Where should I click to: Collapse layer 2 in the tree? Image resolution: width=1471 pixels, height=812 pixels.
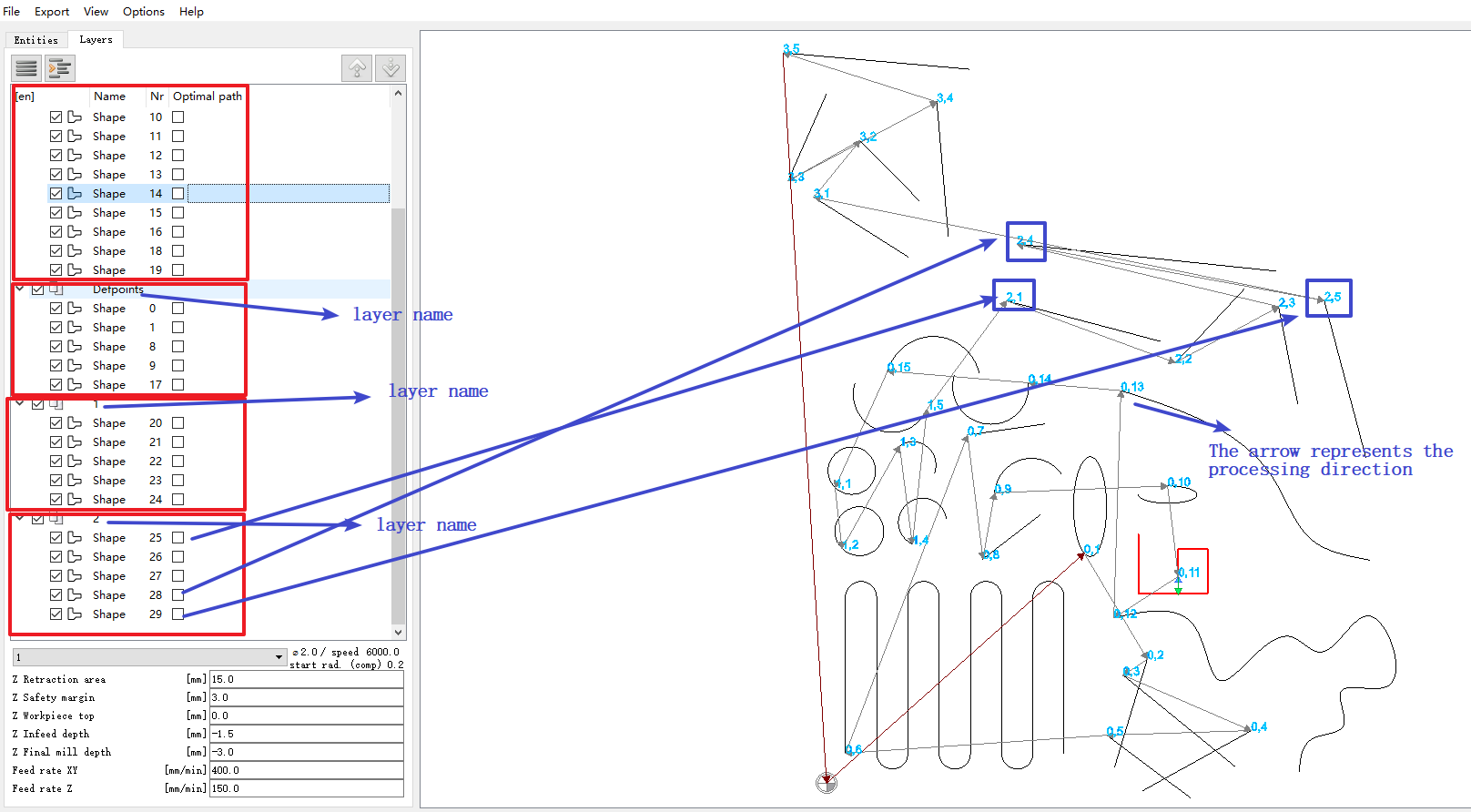click(20, 518)
